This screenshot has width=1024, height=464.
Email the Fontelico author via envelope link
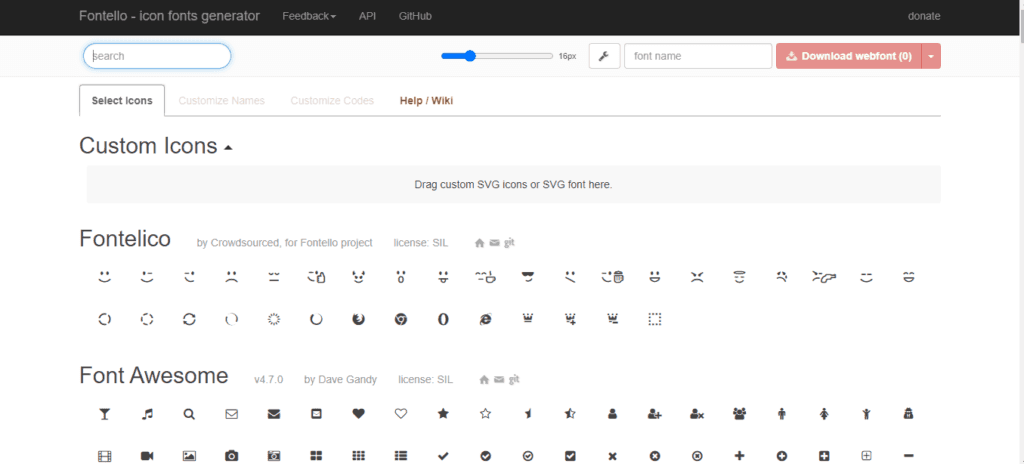494,243
